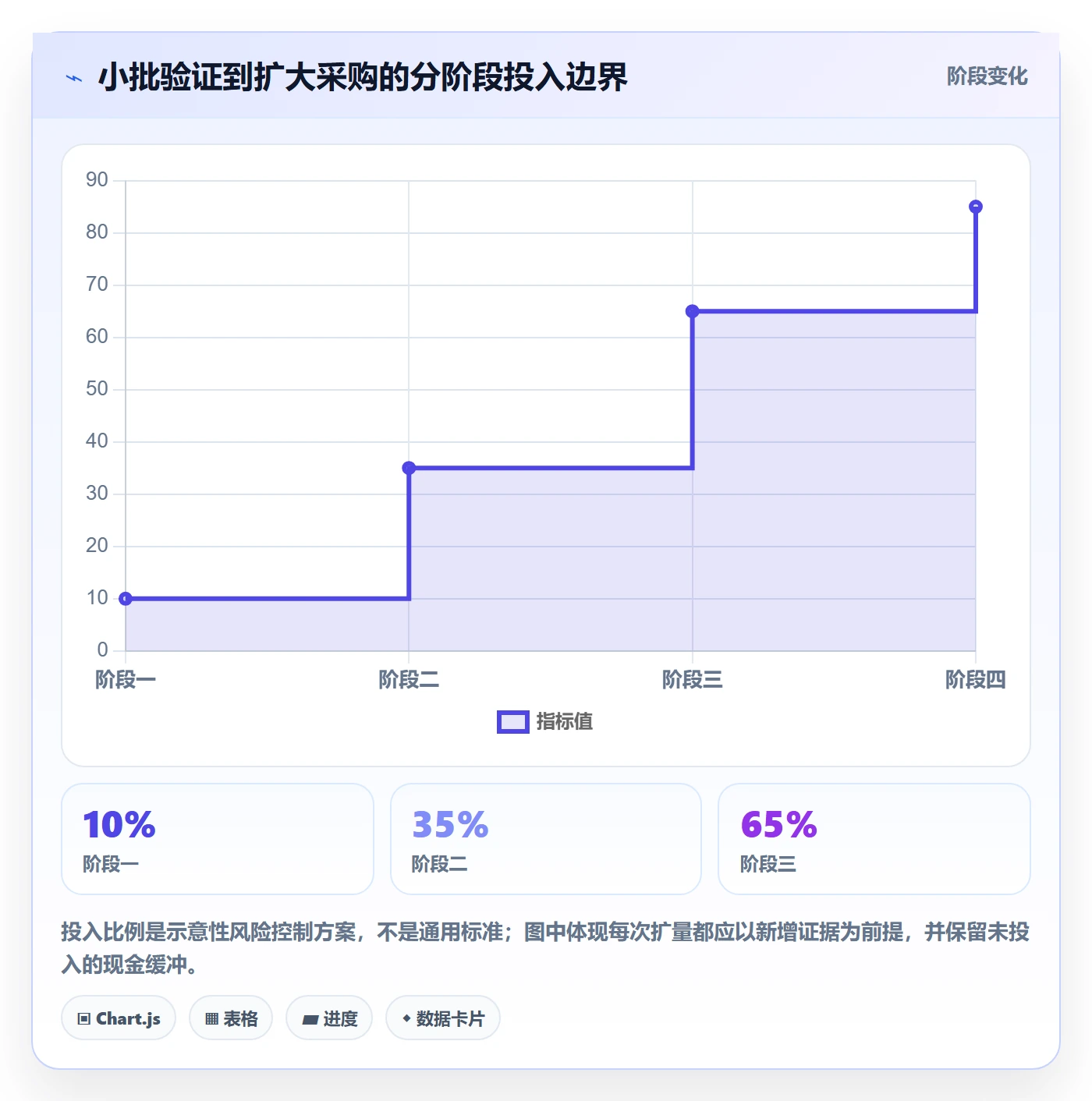
Task: Click the note text starting with 投入比例是示意性
Action: pos(545,948)
